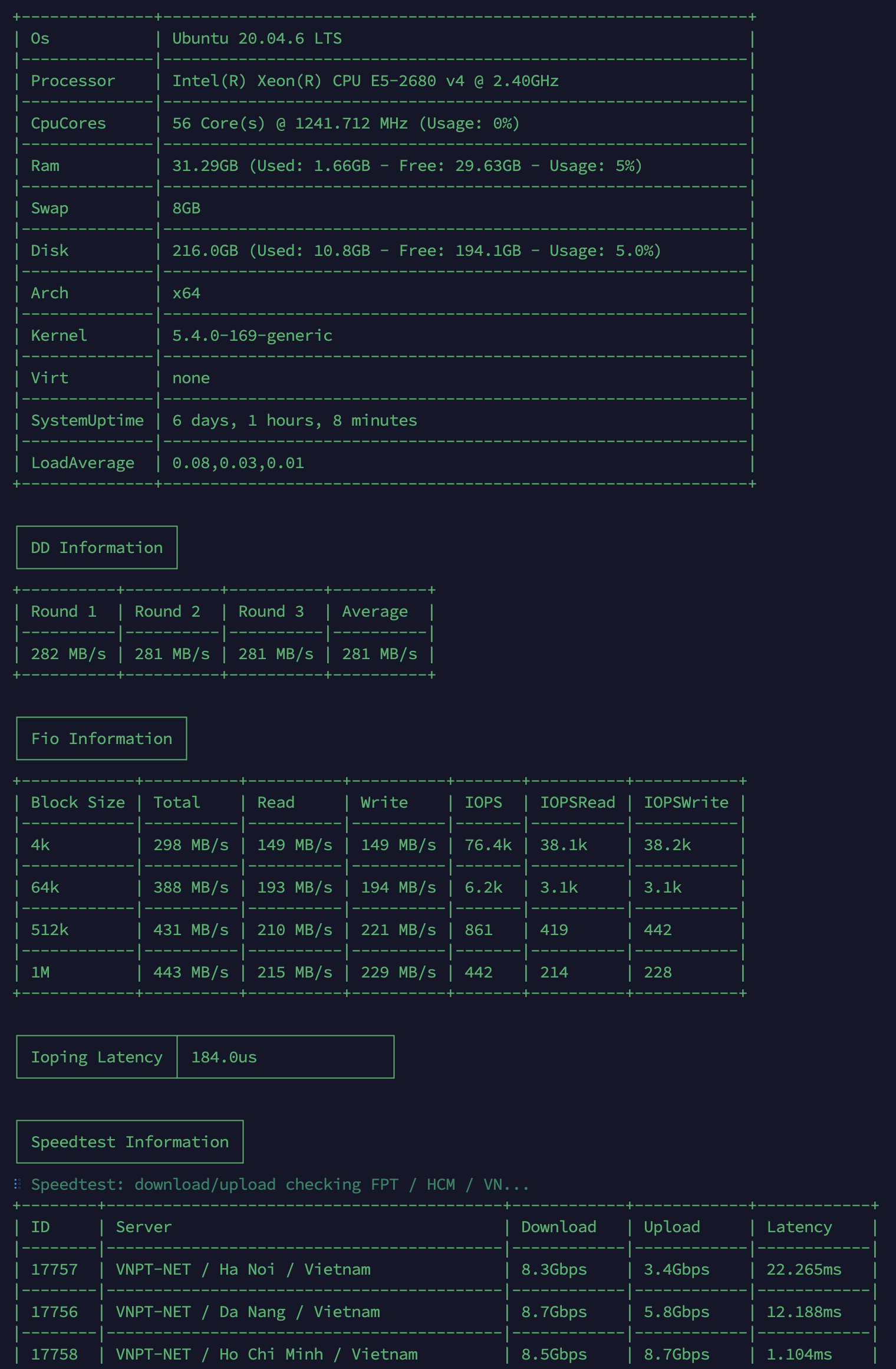Screen dimensions: 896x1369
Task: Click the server ID 17756
Action: [x=54, y=1312]
